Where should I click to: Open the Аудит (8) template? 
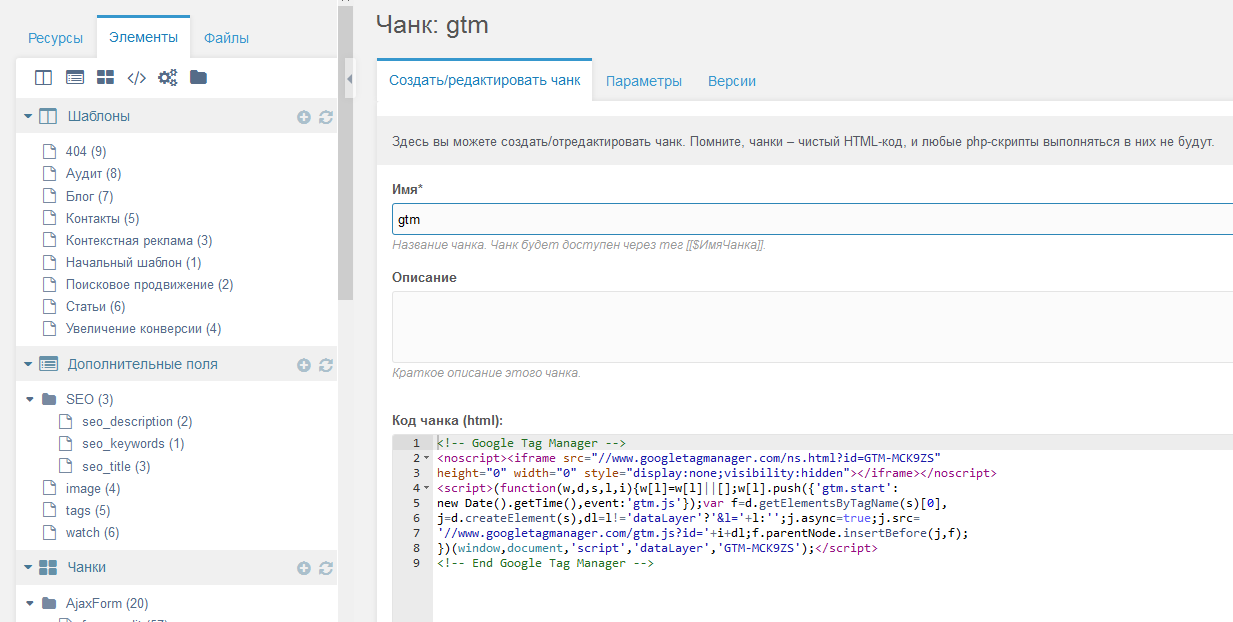click(x=93, y=174)
